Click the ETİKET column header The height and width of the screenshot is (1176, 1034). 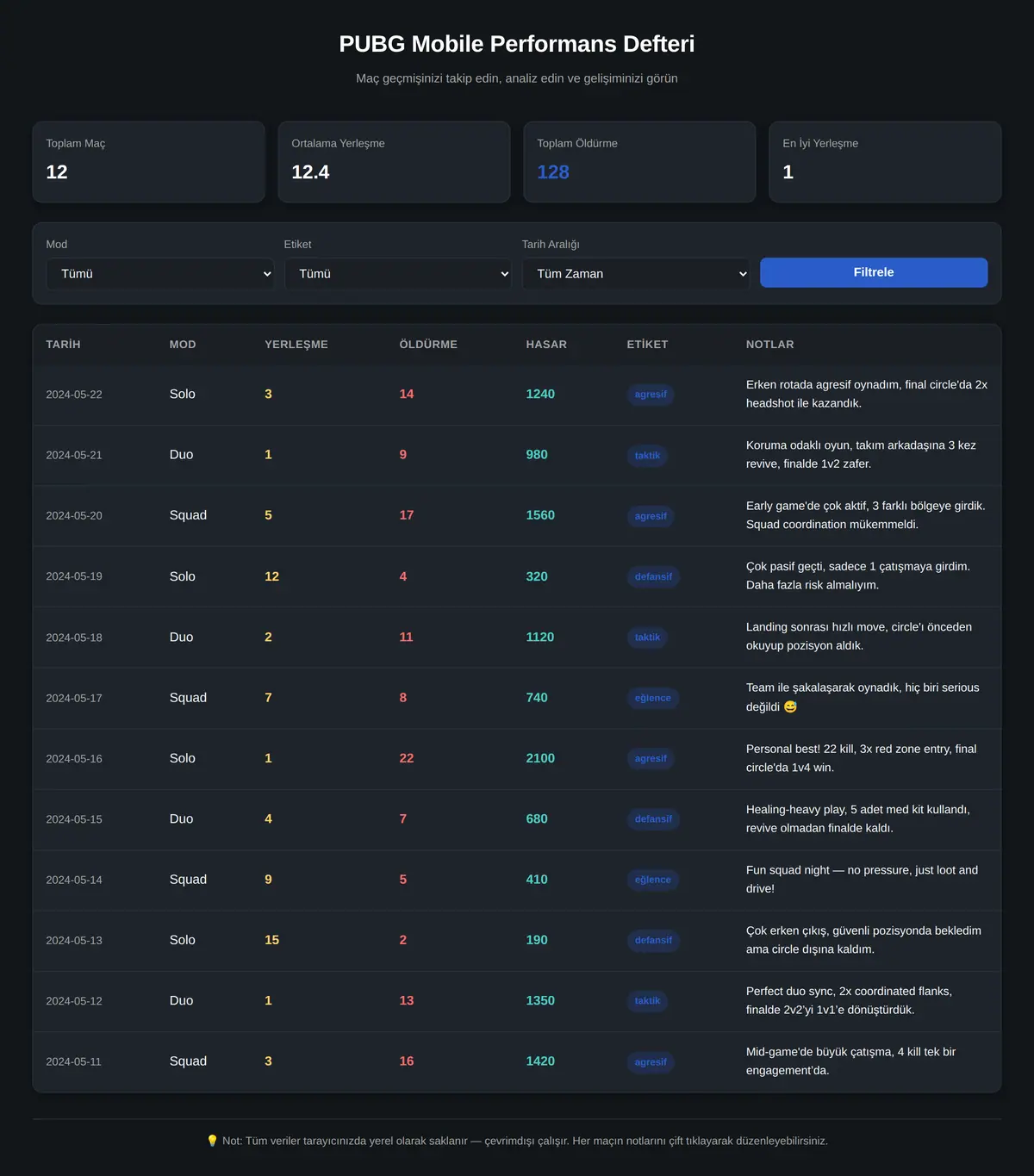tap(647, 345)
